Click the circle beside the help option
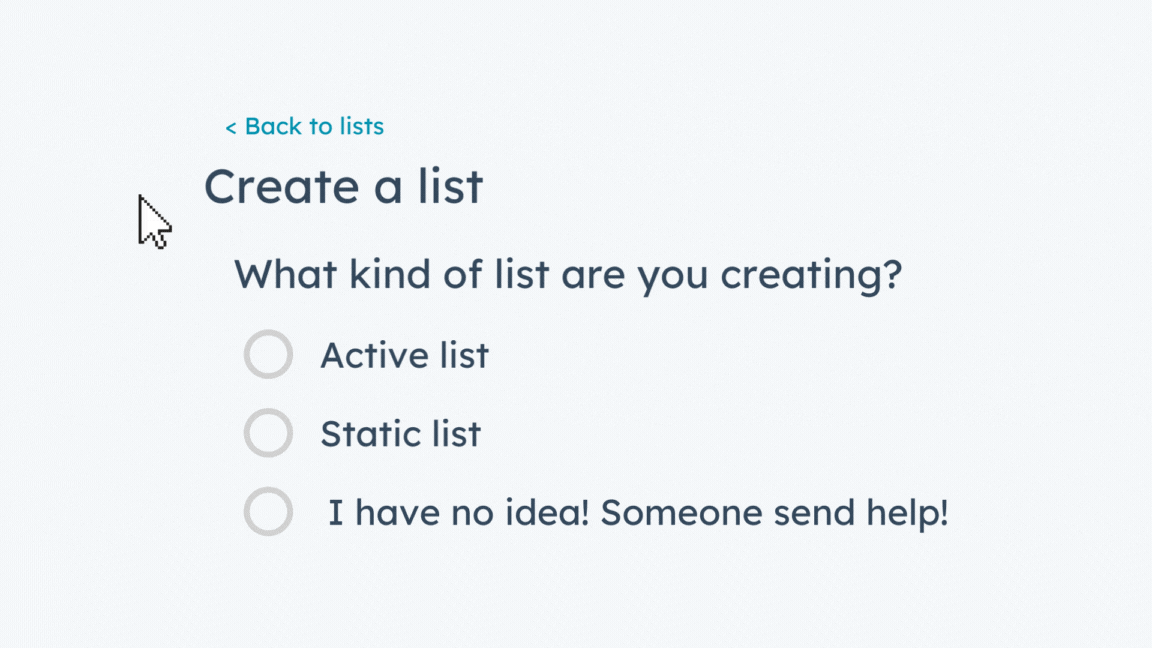This screenshot has width=1152, height=648. (268, 511)
